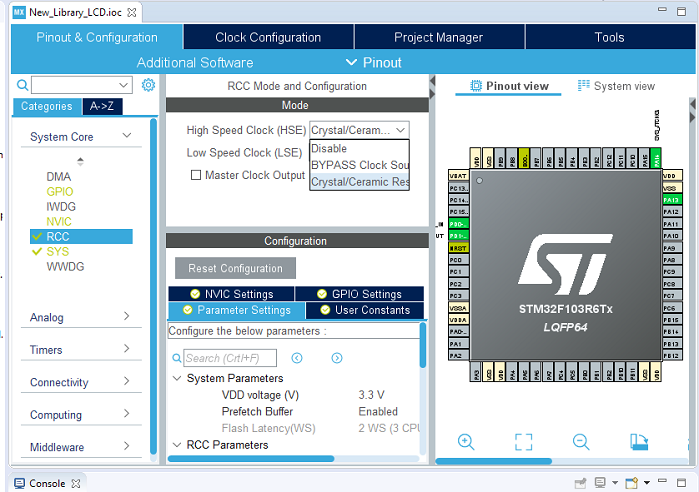The height and width of the screenshot is (492, 699).
Task: Collapse the left panel with splitter arrow
Action: pyautogui.click(x=432, y=81)
